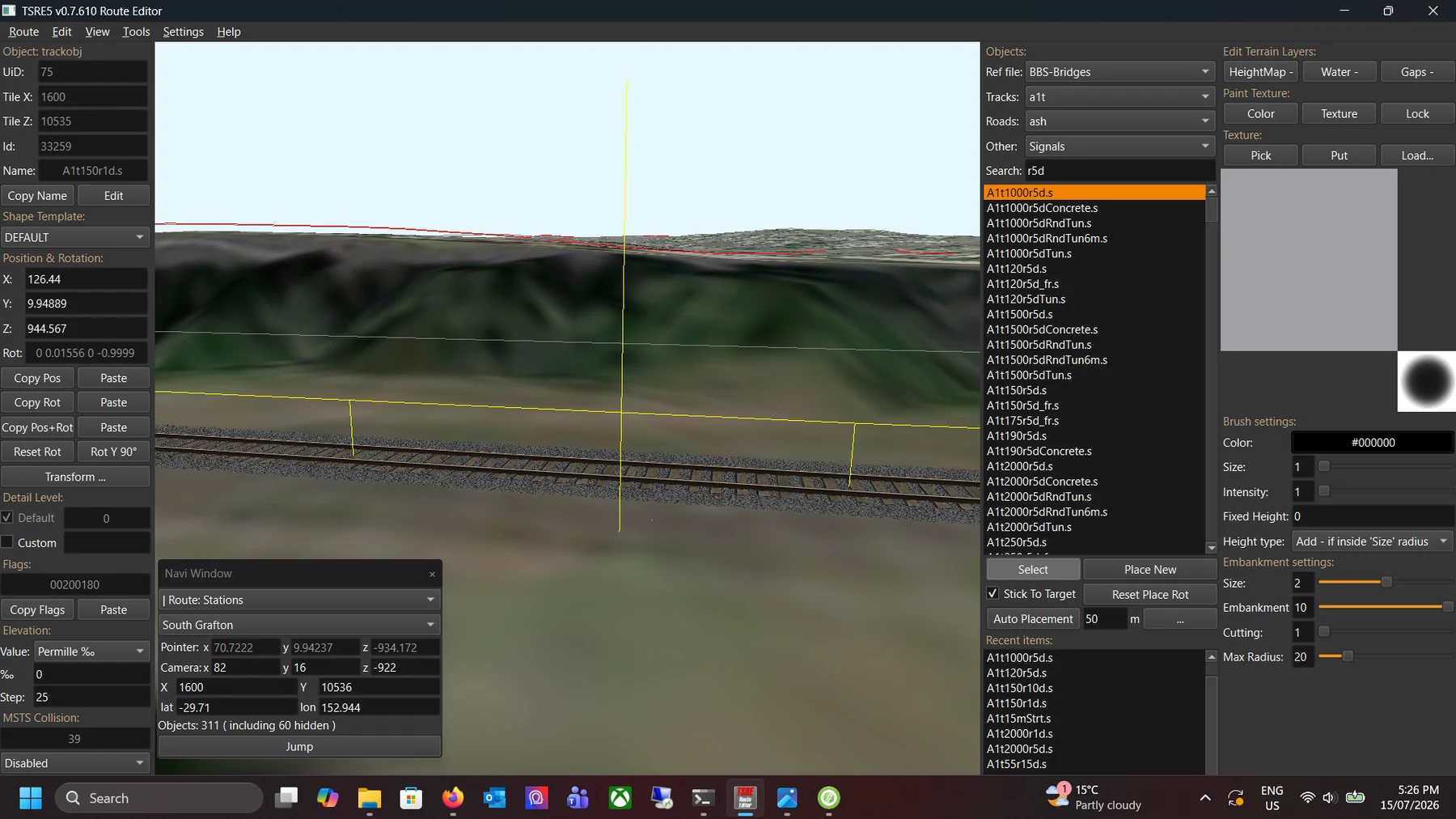Expand the Ref file BBS-Bridges dropdown
The height and width of the screenshot is (819, 1456).
coord(1120,72)
